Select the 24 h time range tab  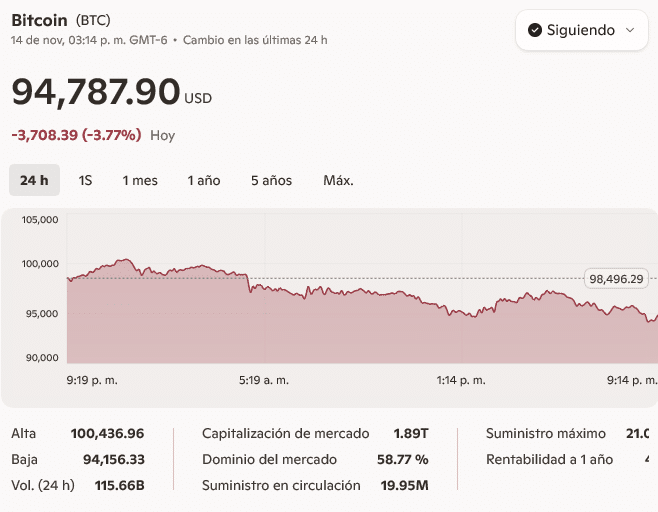tap(34, 180)
